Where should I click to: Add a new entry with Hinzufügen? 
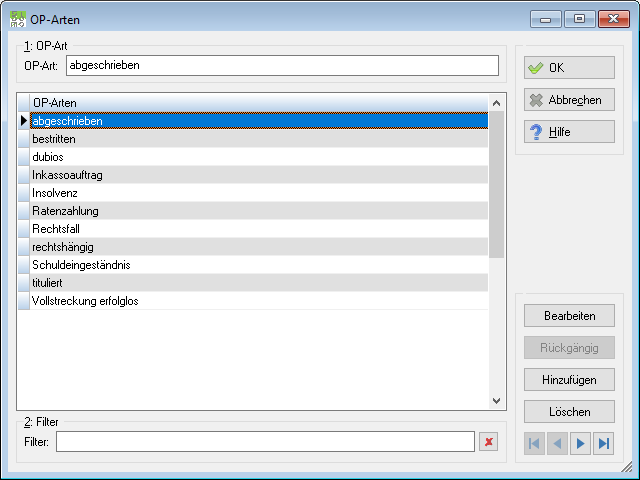point(569,380)
